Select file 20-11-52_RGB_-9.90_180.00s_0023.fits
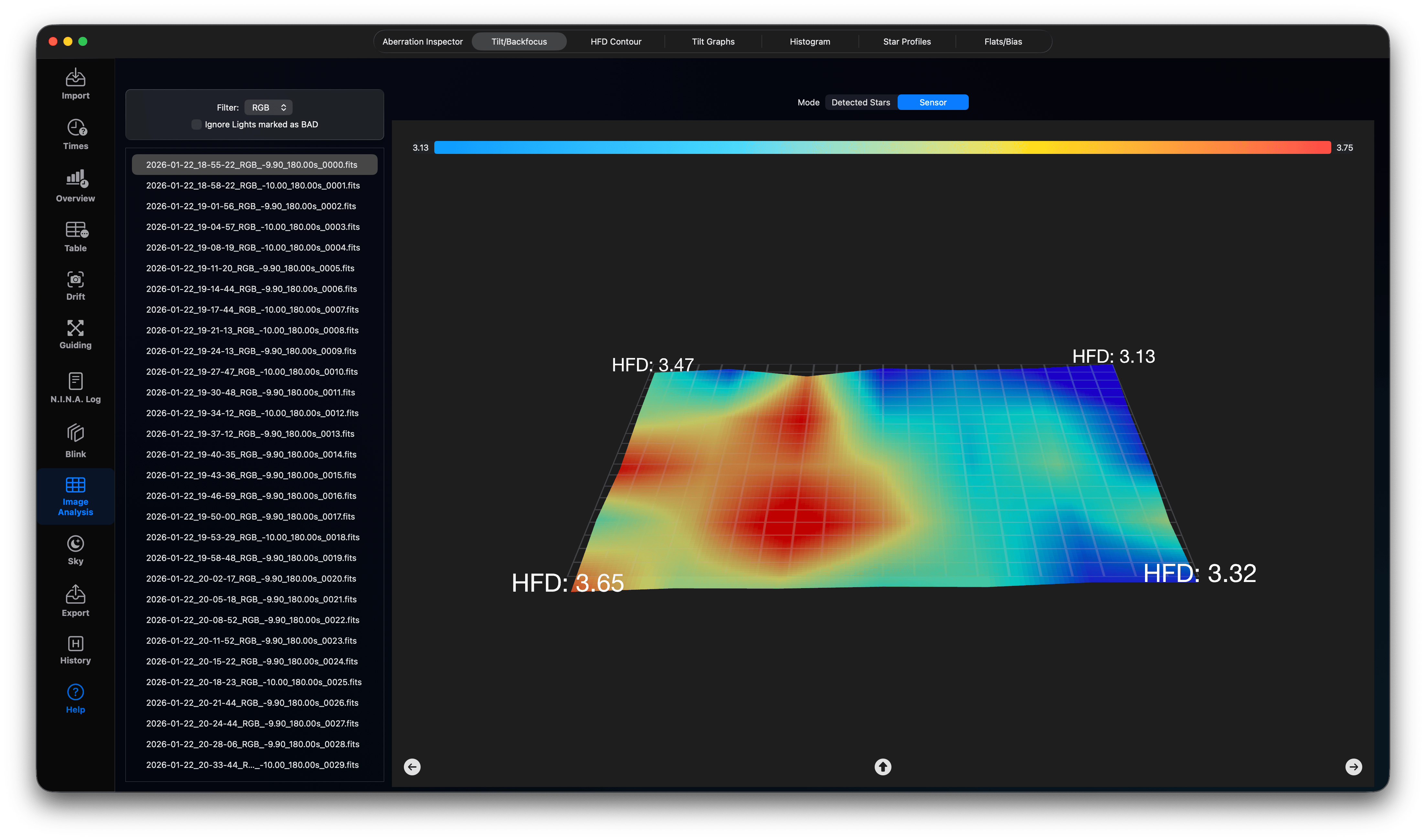Image resolution: width=1426 pixels, height=840 pixels. pos(254,641)
